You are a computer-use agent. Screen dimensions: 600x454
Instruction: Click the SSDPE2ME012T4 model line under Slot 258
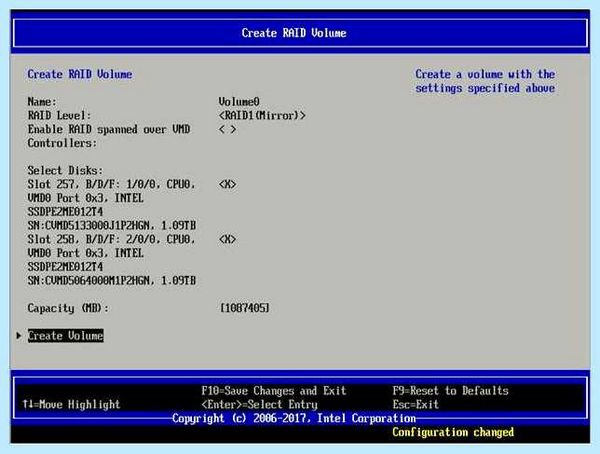(65, 267)
